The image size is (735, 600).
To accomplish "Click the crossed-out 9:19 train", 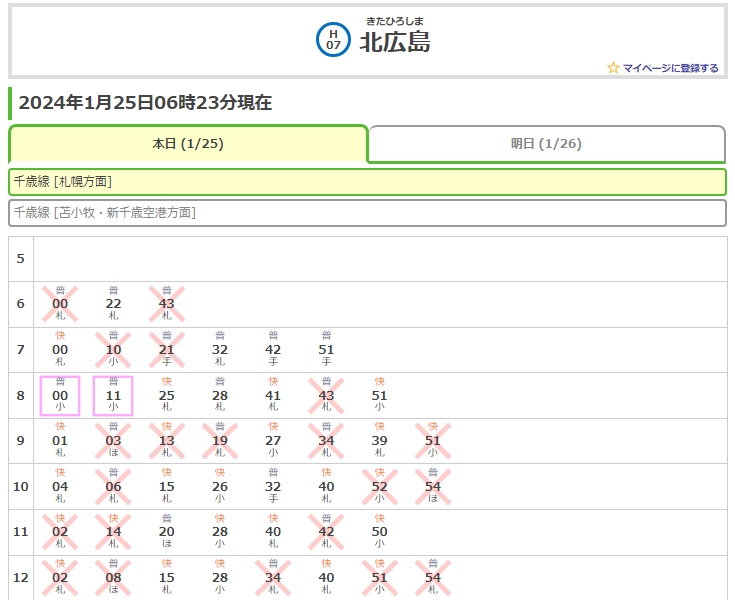I will [220, 440].
